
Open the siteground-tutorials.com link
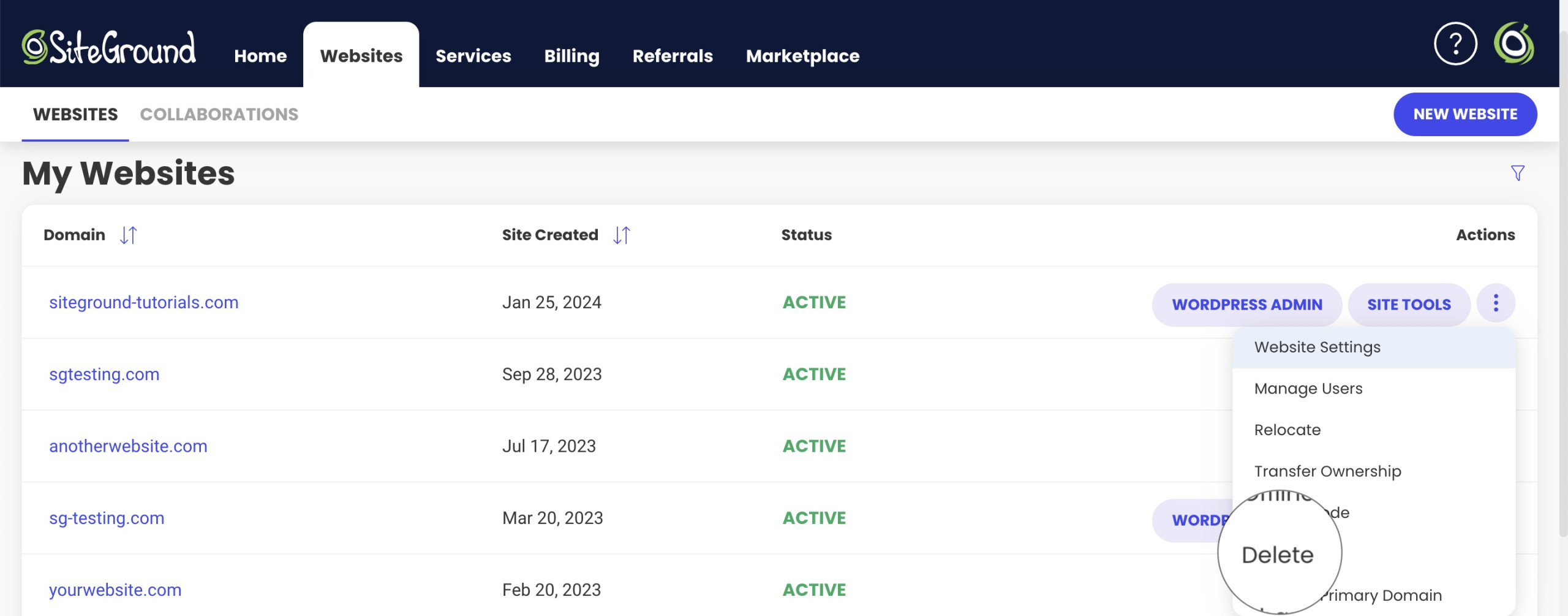point(144,302)
